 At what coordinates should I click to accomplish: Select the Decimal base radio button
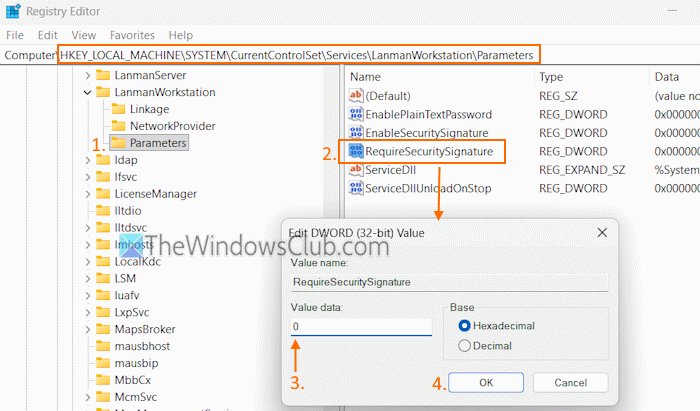tap(464, 346)
